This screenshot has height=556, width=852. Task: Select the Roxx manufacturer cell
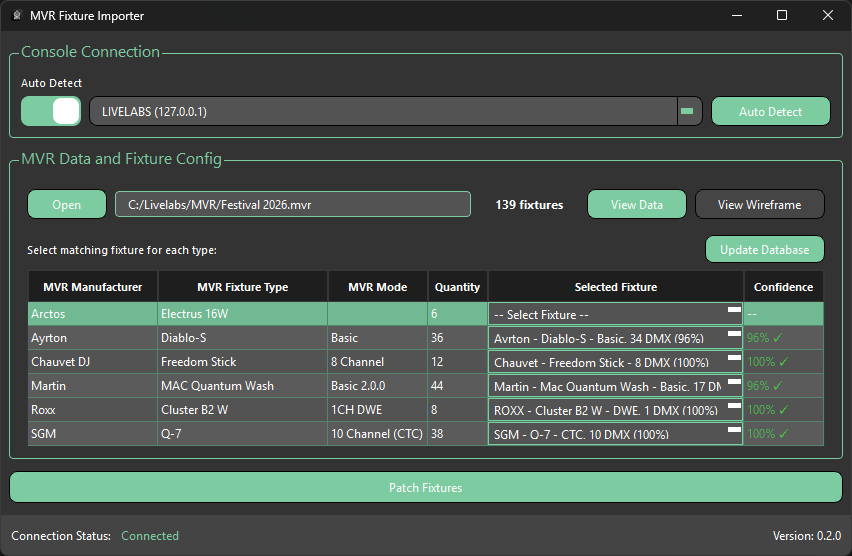(93, 409)
